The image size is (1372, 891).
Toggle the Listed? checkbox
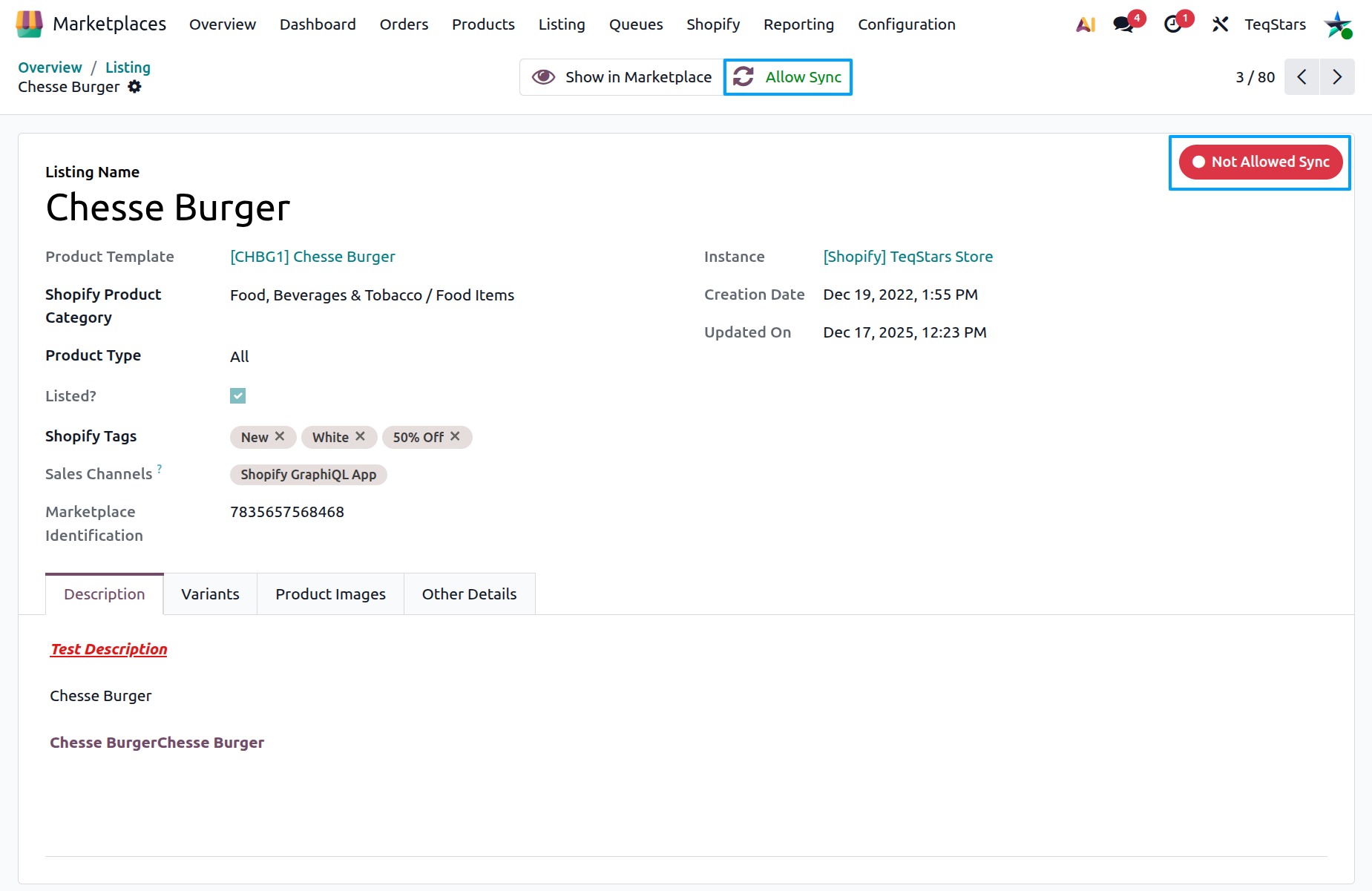237,395
